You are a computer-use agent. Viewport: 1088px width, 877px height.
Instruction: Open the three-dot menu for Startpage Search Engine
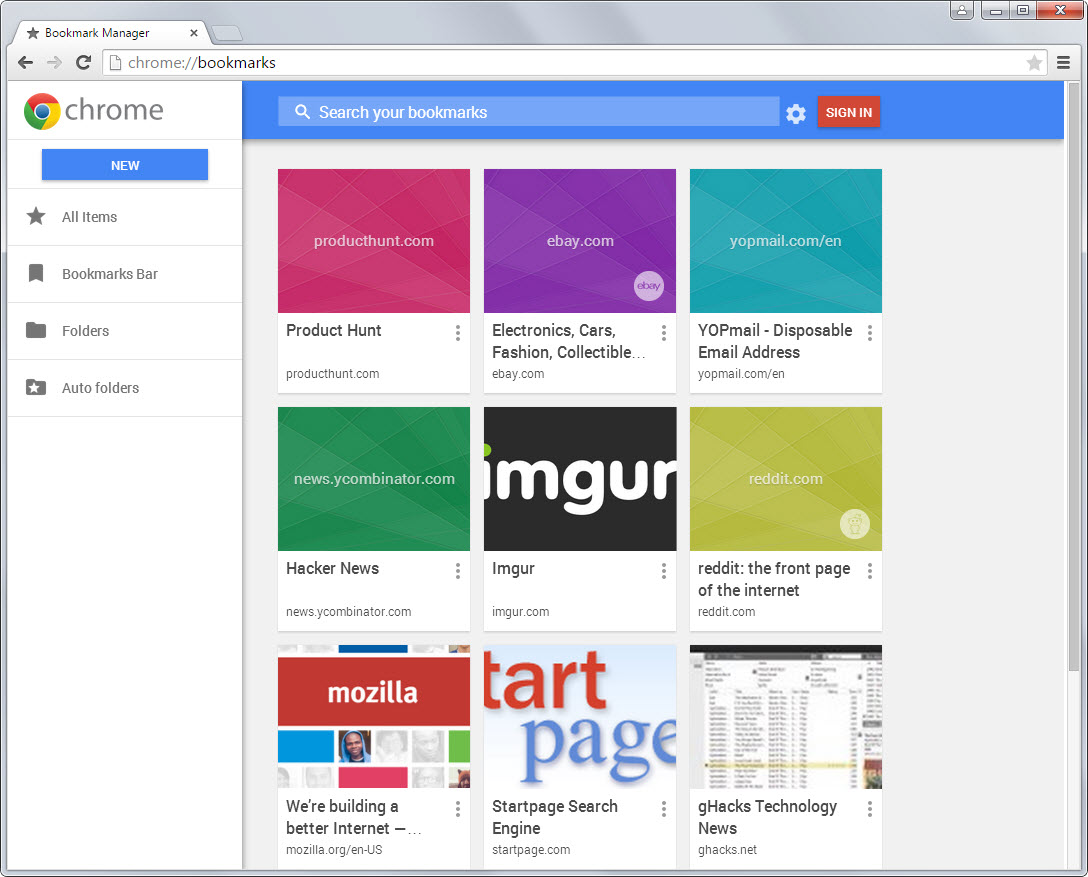point(664,809)
